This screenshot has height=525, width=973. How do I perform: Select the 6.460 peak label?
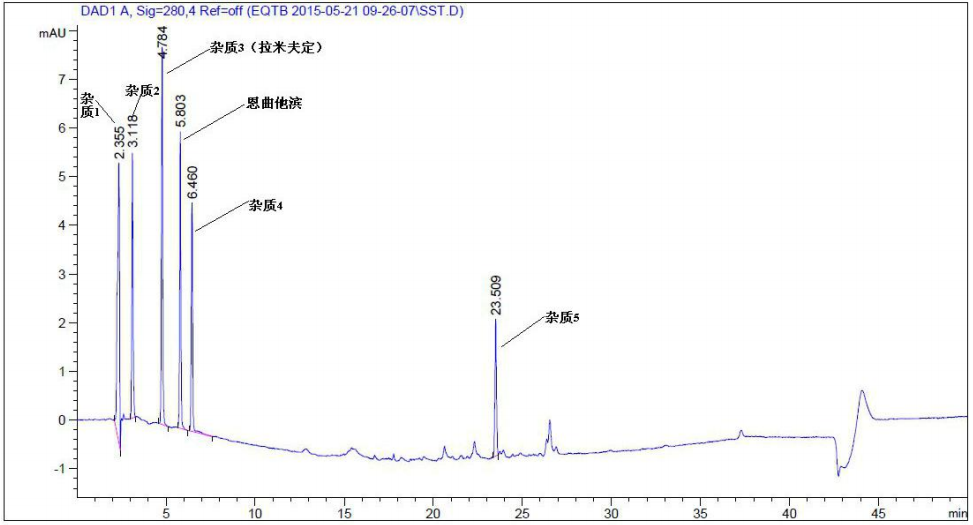193,184
